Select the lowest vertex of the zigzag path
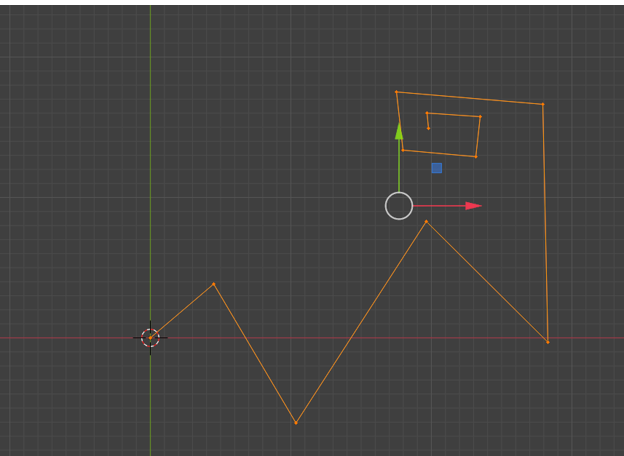This screenshot has height=456, width=624. 295,423
